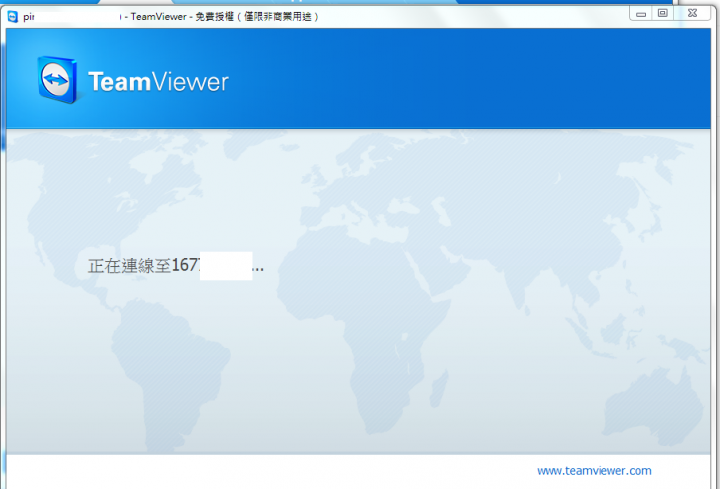Click the TeamViewer wordmark in the header

158,82
